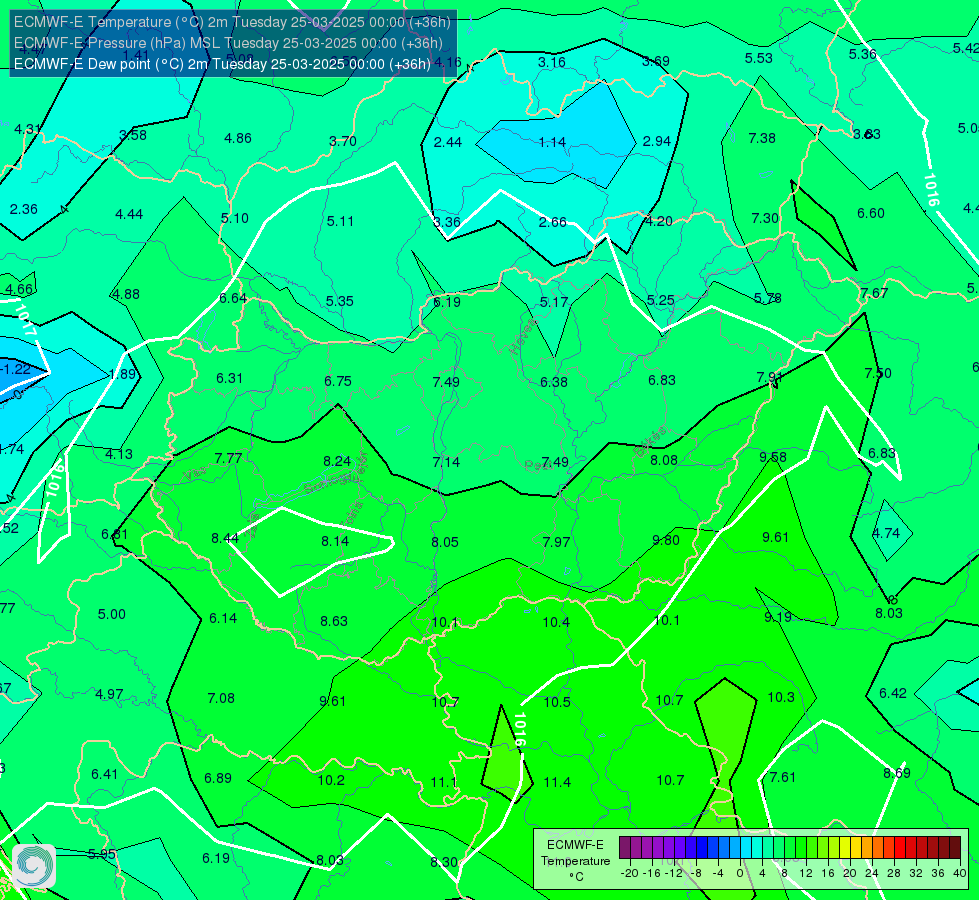Click the temperature value 10.2

(x=331, y=781)
